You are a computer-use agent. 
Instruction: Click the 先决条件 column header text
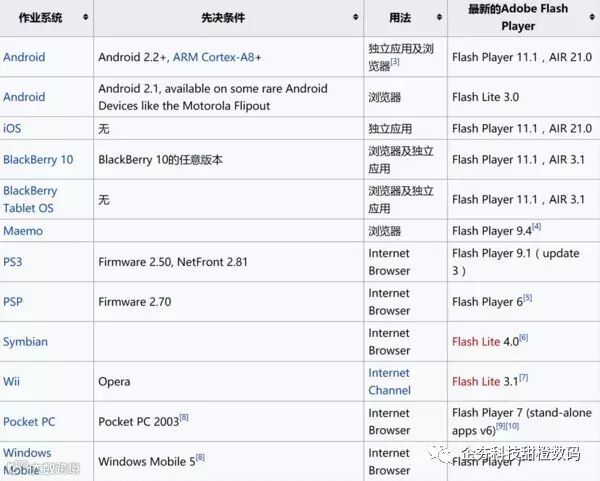[223, 17]
